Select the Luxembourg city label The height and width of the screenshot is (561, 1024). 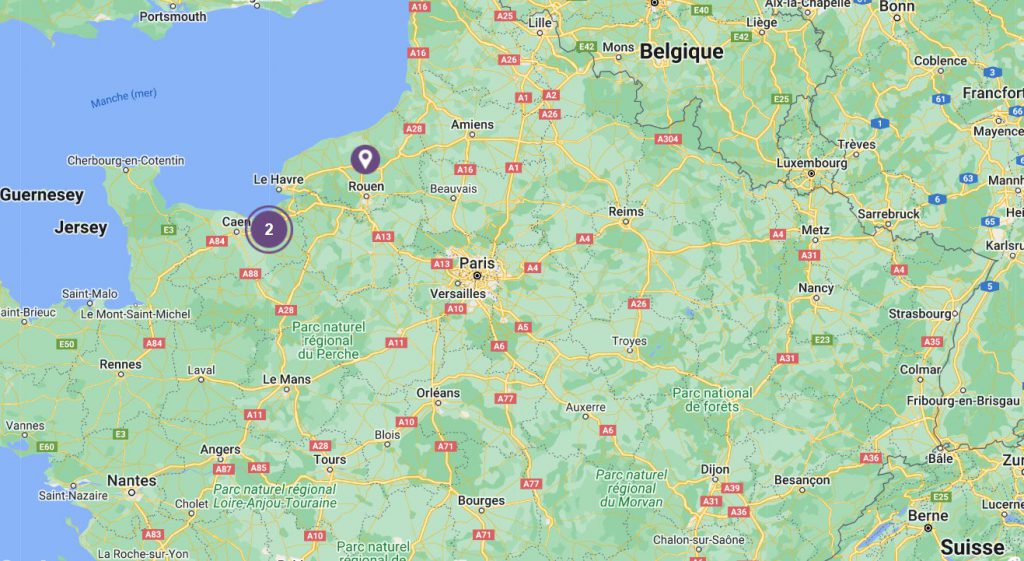[812, 163]
